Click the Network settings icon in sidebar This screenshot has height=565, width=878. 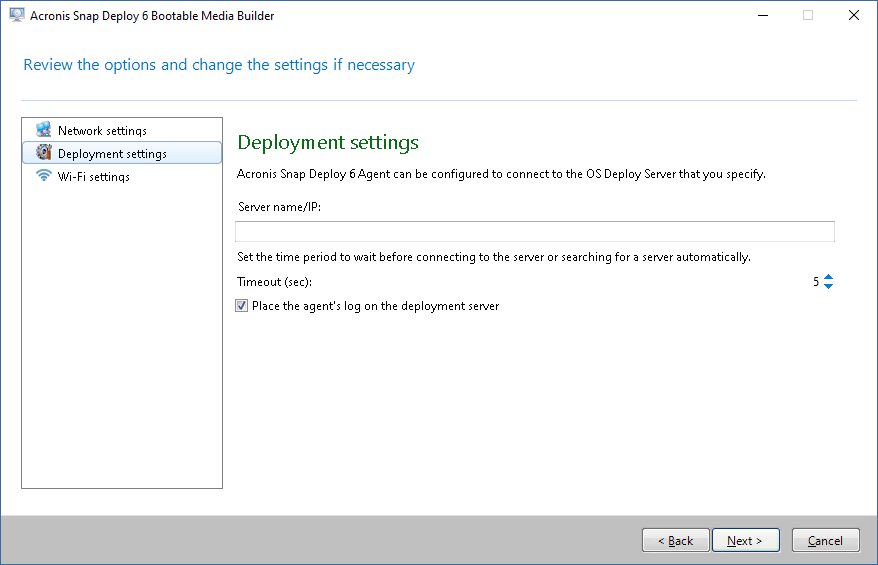tap(43, 130)
